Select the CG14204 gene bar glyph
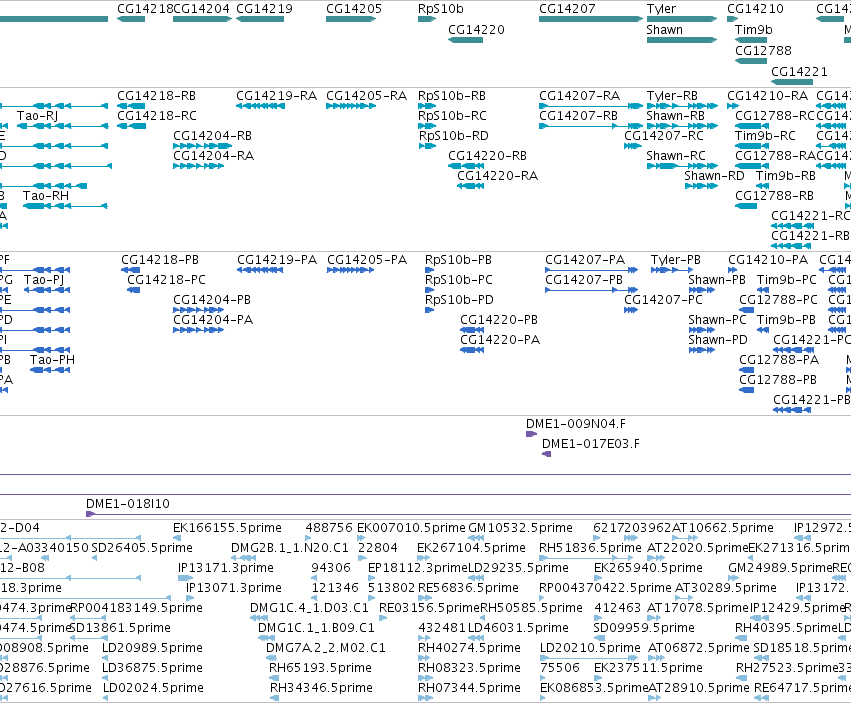Viewport: 851px width, 703px height. coord(202,19)
